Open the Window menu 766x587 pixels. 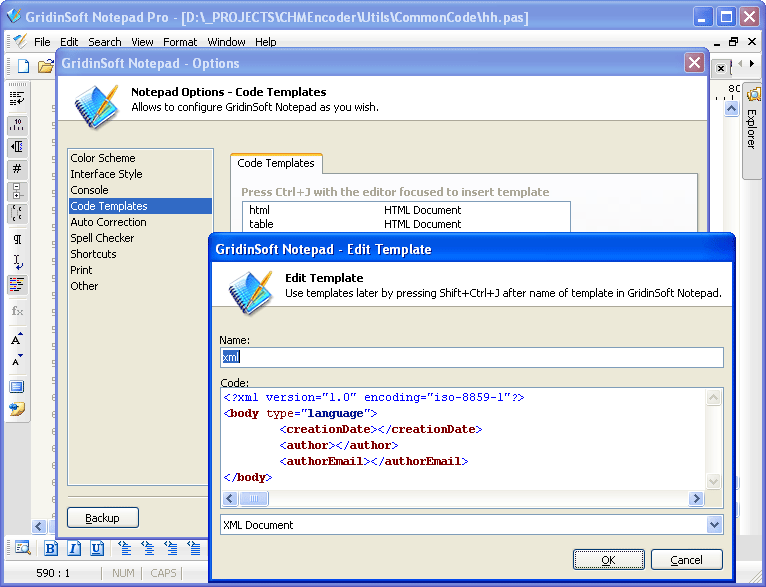(x=226, y=42)
